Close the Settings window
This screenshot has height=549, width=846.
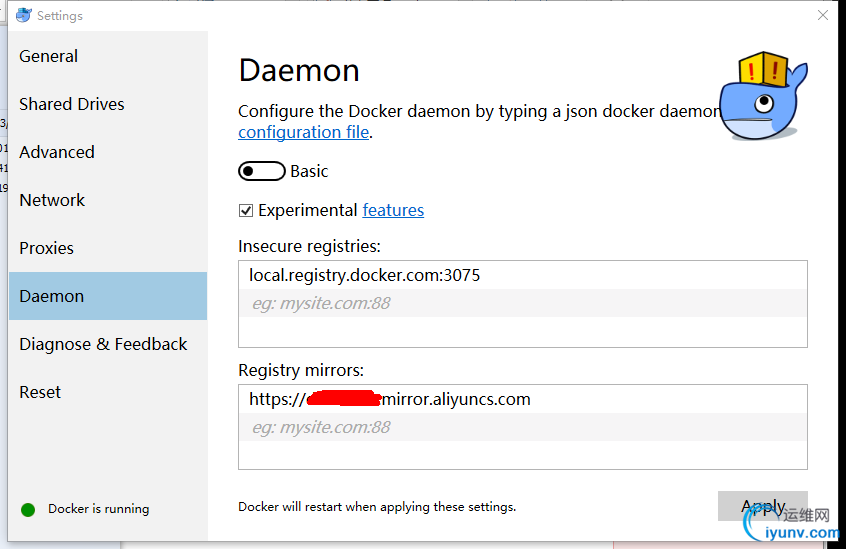(x=823, y=15)
